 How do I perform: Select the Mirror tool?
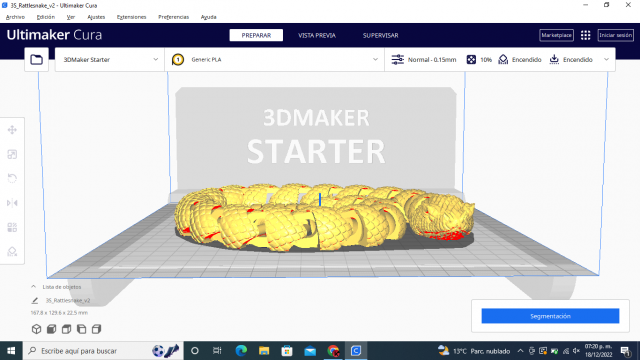(12, 203)
